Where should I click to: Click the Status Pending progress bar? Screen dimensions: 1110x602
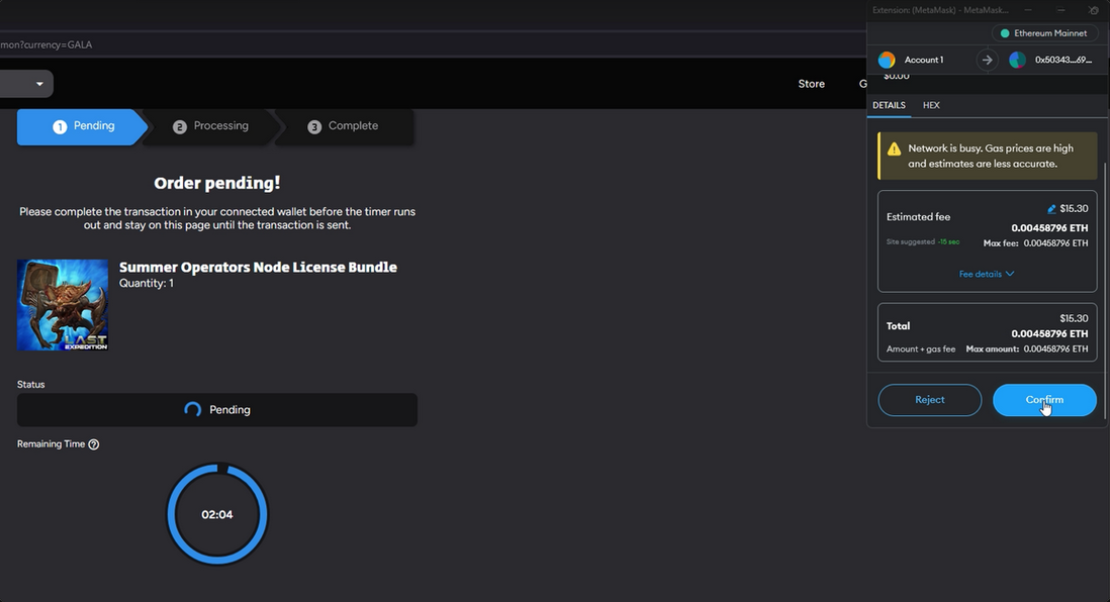point(217,410)
